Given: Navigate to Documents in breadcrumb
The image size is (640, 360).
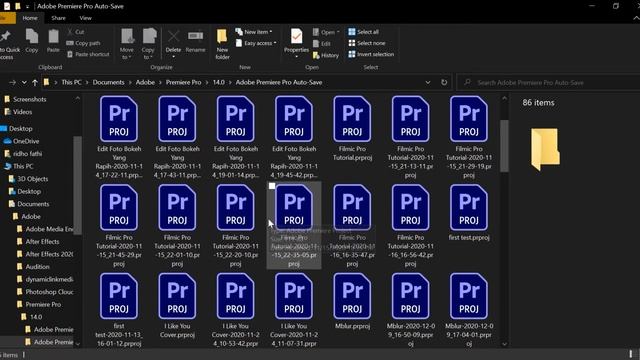Looking at the screenshot, I should click(108, 82).
